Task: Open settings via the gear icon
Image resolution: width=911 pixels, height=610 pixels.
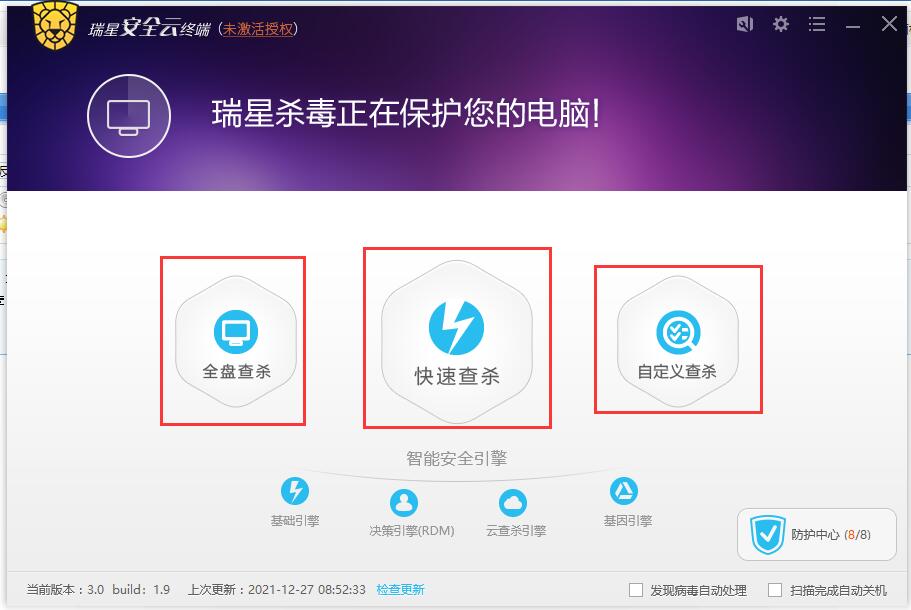Action: point(780,24)
